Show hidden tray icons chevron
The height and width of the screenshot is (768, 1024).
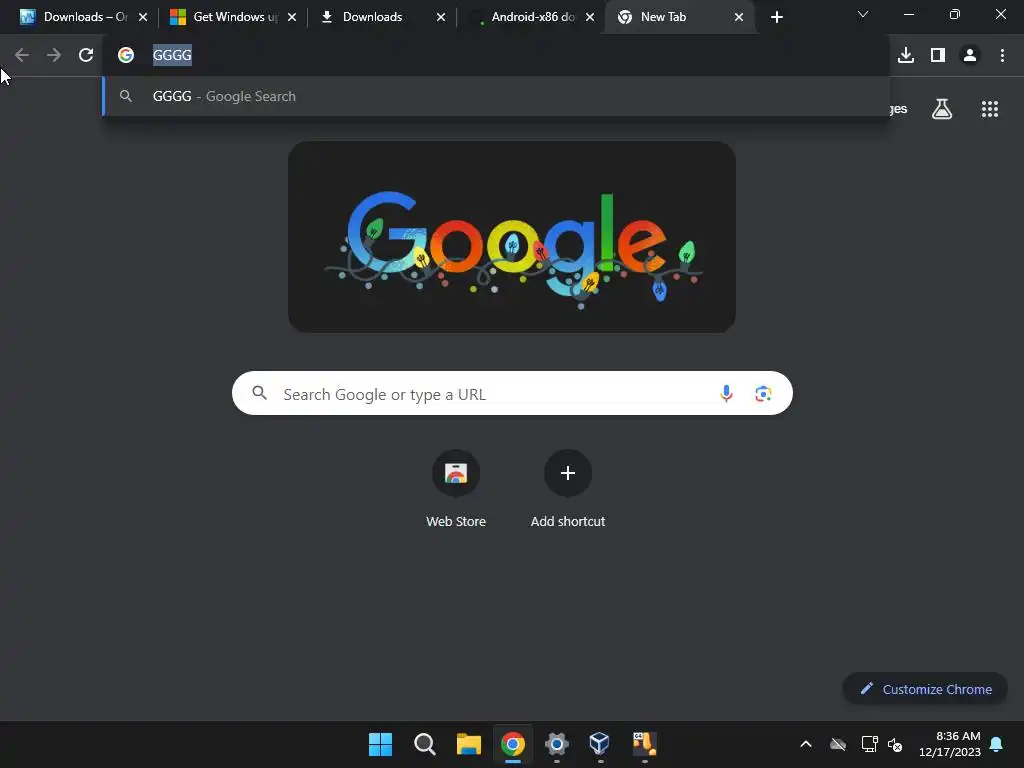806,744
